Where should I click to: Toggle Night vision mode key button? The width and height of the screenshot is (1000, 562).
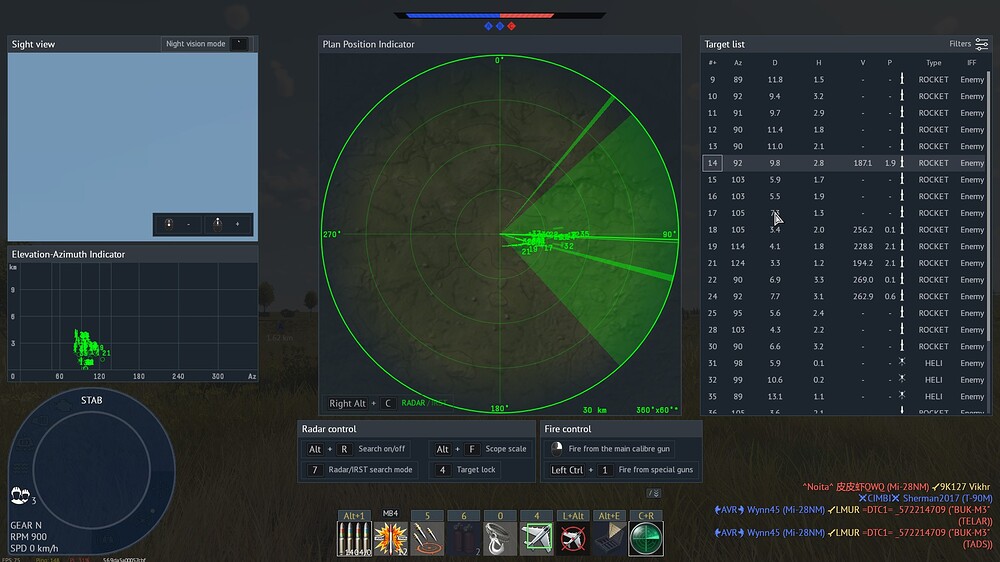point(239,43)
